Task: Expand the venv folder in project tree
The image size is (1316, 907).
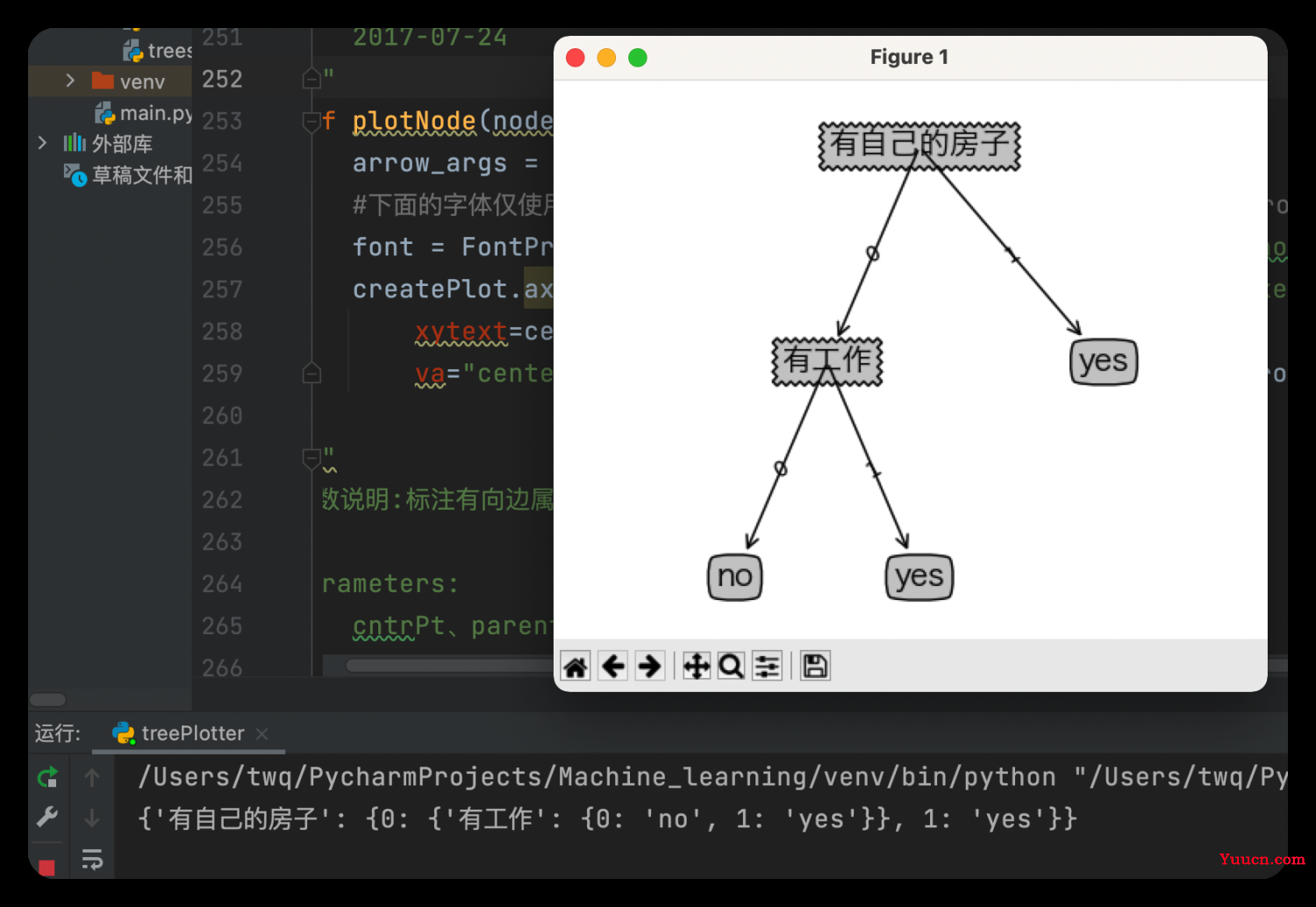Action: click(70, 81)
